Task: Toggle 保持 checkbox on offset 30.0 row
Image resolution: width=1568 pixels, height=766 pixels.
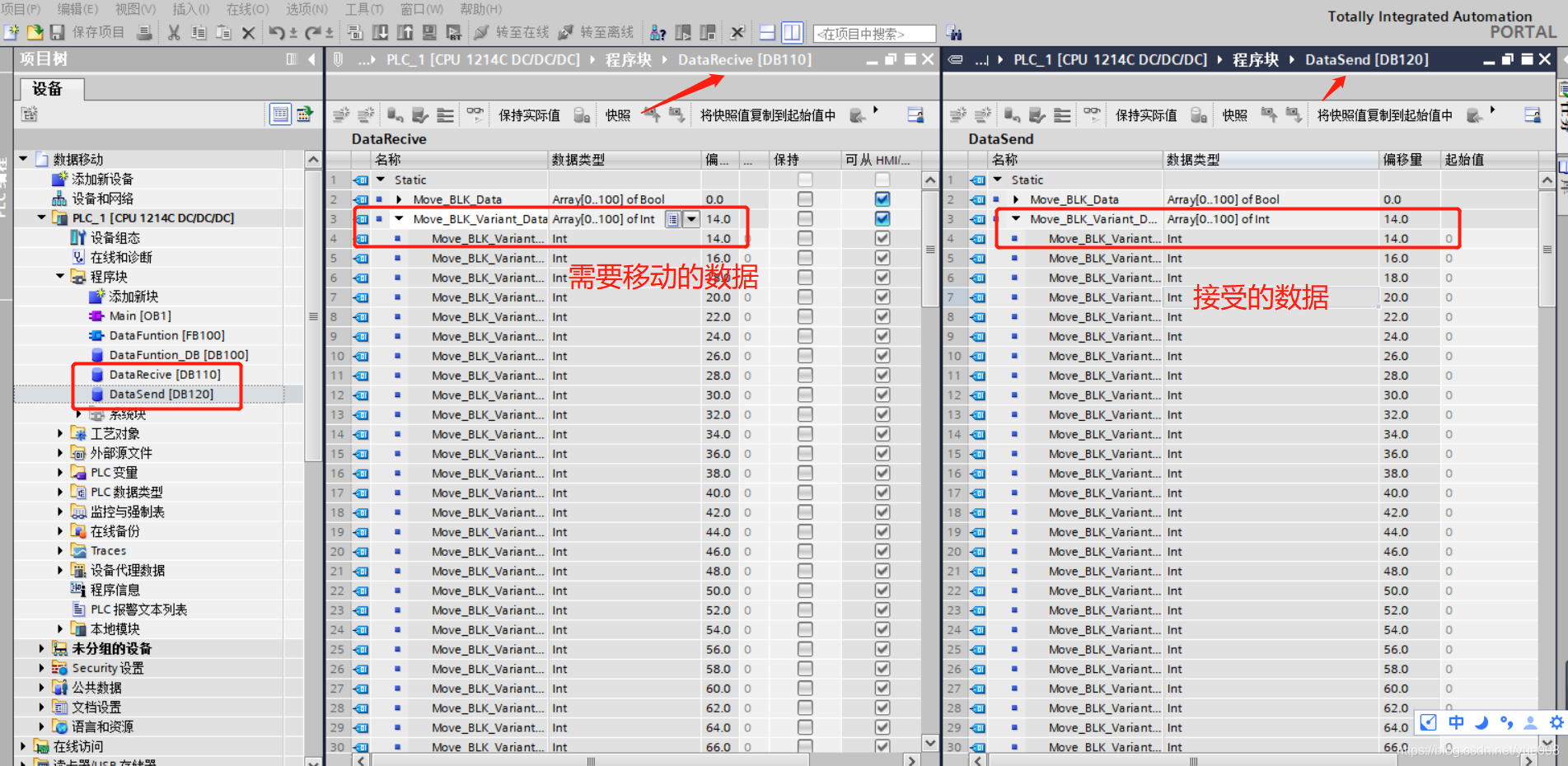Action: click(805, 395)
